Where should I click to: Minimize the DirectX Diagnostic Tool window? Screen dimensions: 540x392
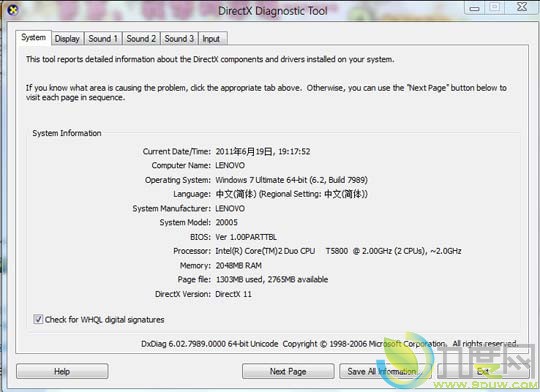coord(475,8)
